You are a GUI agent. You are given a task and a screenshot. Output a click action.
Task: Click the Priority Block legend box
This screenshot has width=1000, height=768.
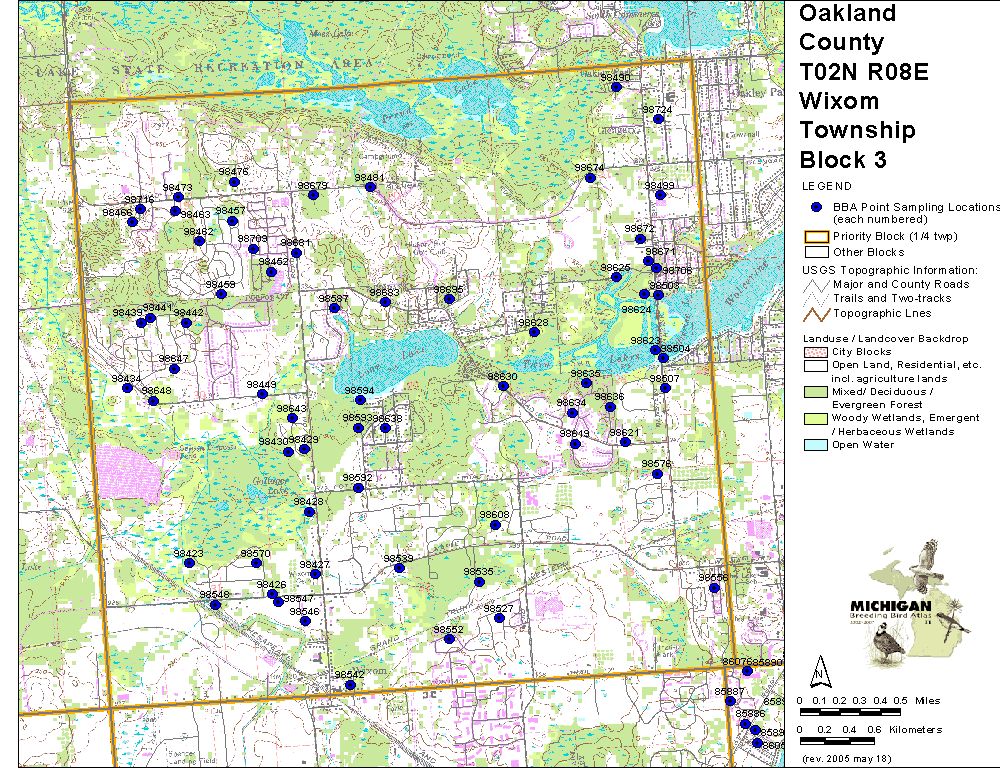(816, 236)
